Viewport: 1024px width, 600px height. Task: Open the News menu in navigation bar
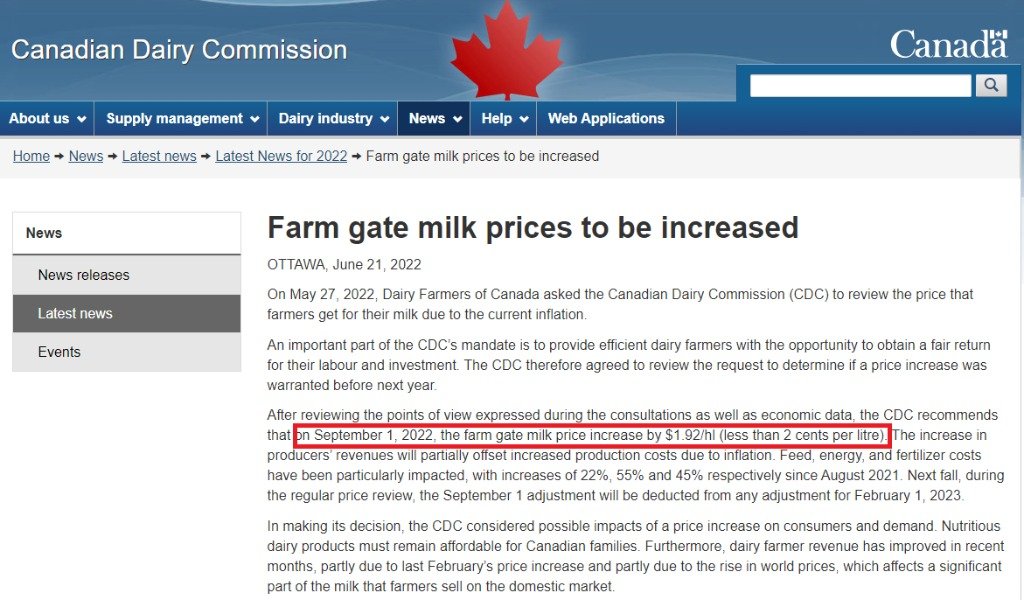point(434,118)
